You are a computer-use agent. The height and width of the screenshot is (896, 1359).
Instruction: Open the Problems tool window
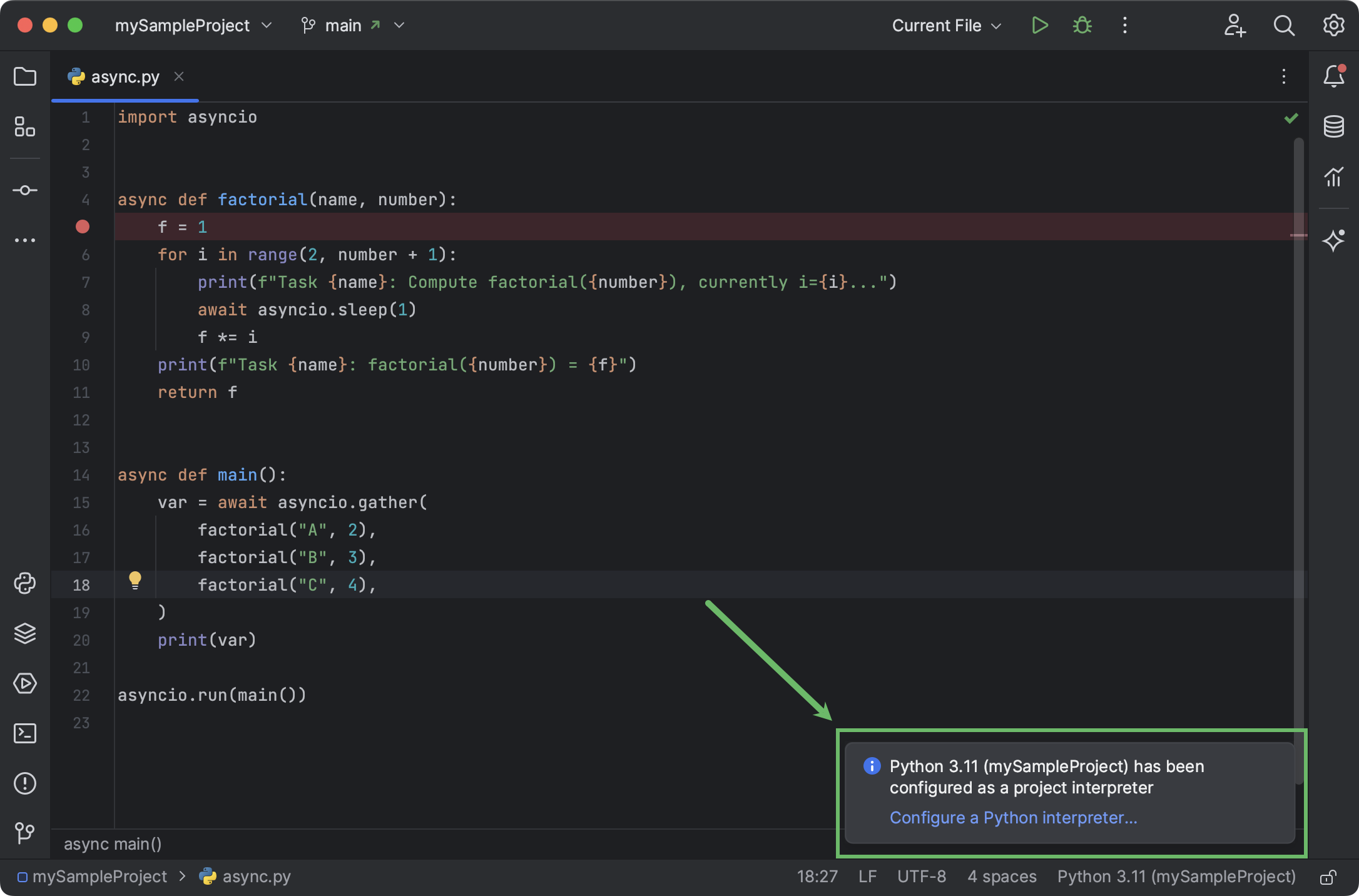25,784
